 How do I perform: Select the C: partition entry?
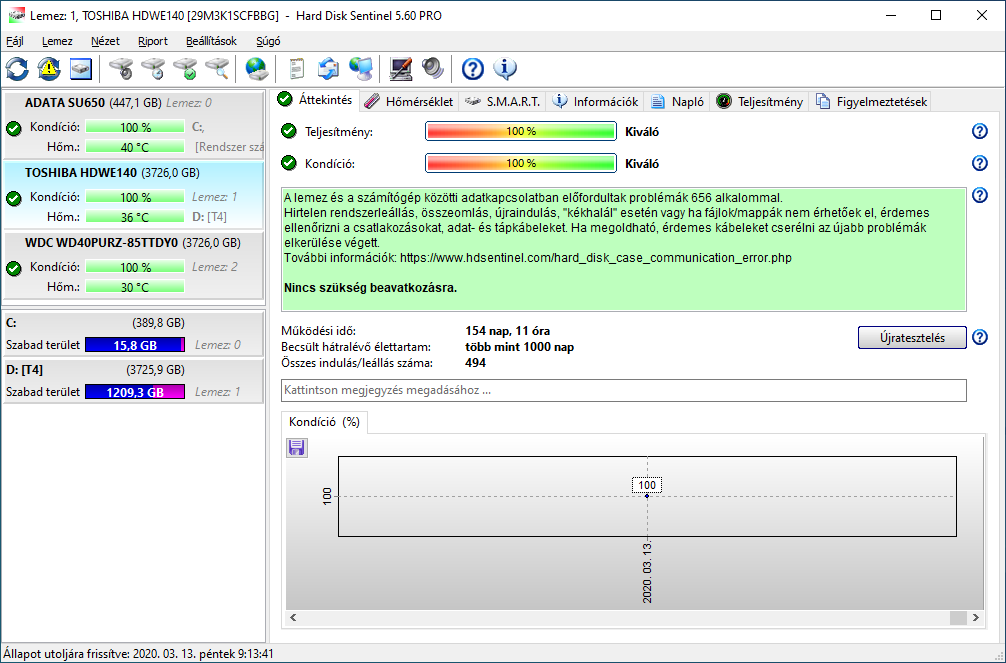[133, 334]
